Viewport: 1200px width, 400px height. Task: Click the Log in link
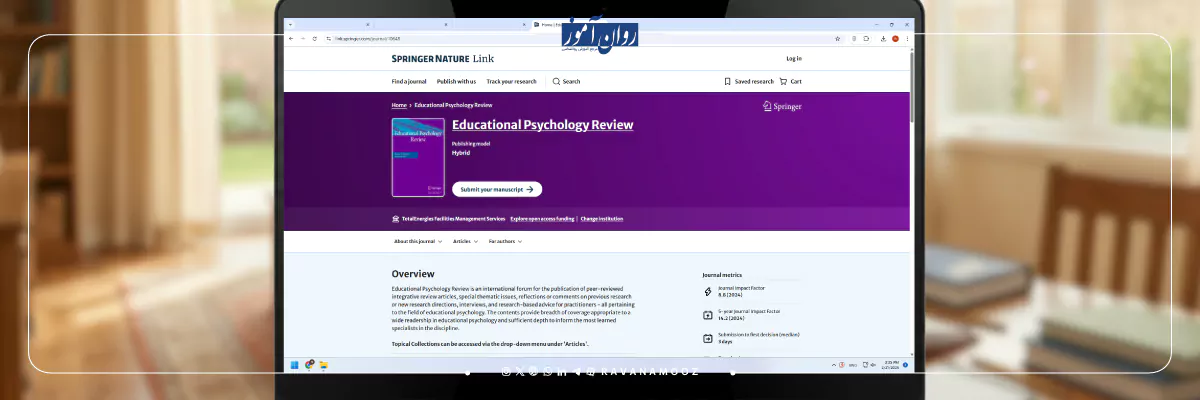794,59
